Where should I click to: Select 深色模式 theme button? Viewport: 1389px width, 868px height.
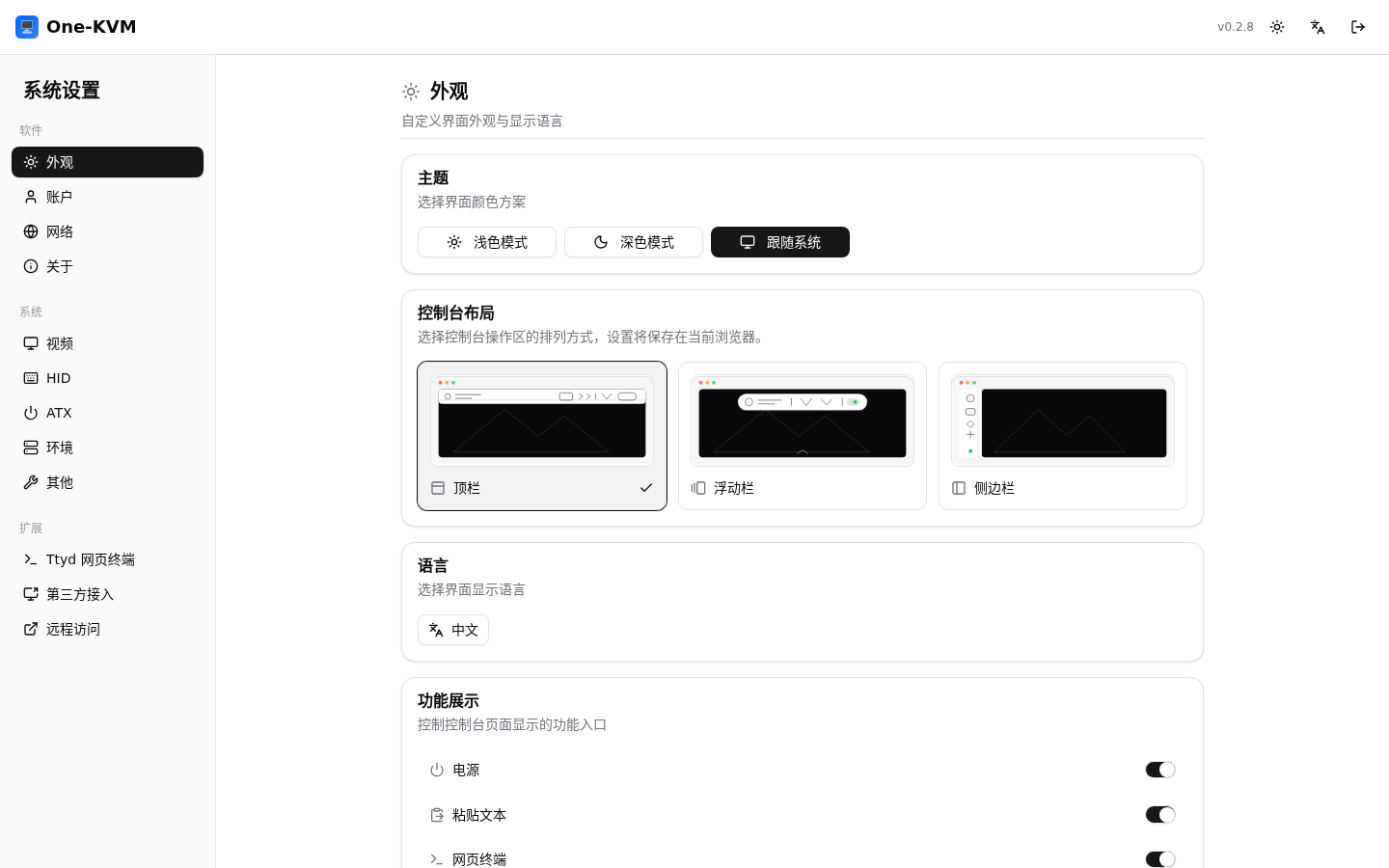click(x=634, y=242)
